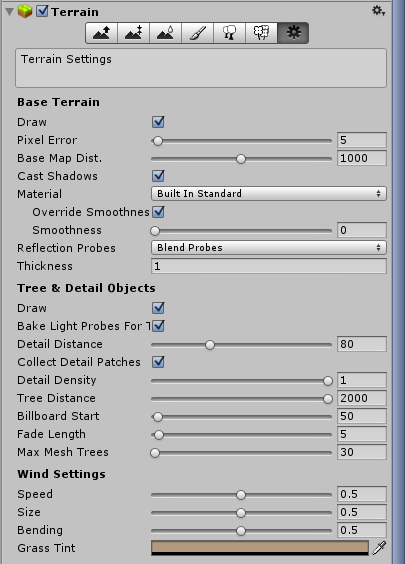Screen dimensions: 405x564
Task: Click the Thickness input field
Action: [x=269, y=266]
